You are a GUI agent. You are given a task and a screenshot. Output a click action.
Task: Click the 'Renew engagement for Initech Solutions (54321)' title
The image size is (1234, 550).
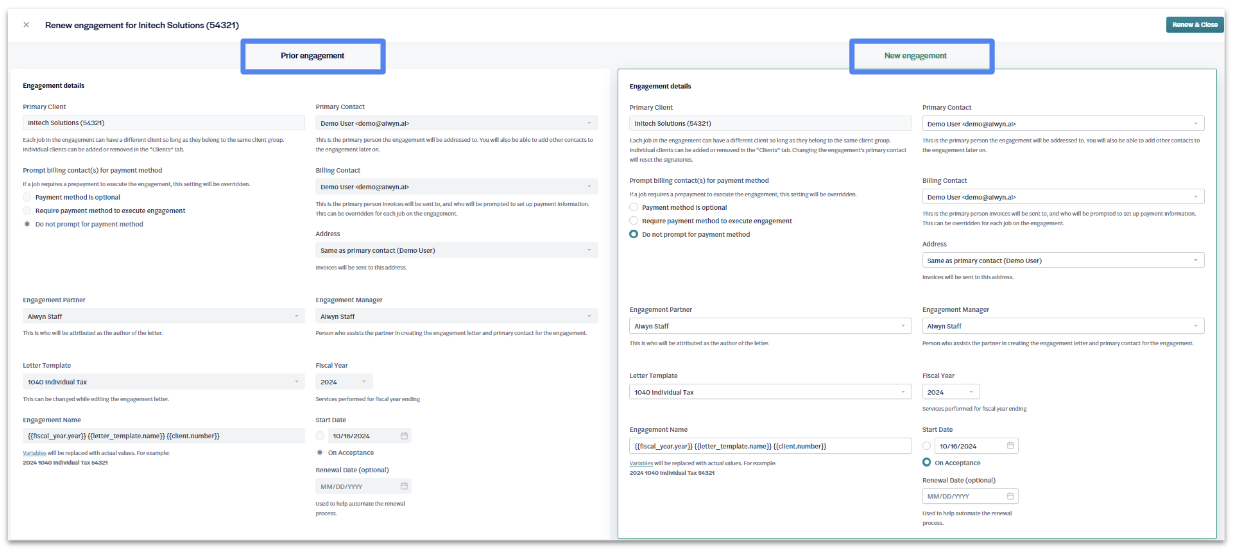pos(142,24)
